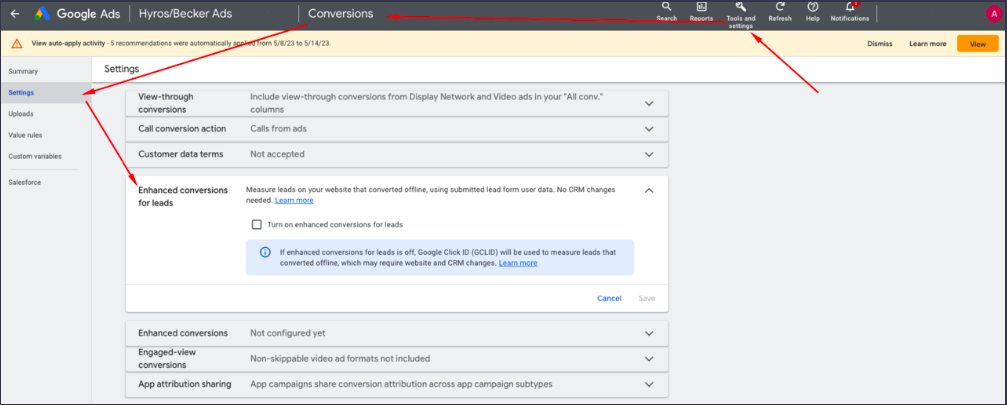The width and height of the screenshot is (1007, 405).
Task: Open Tools and settings
Action: [740, 14]
